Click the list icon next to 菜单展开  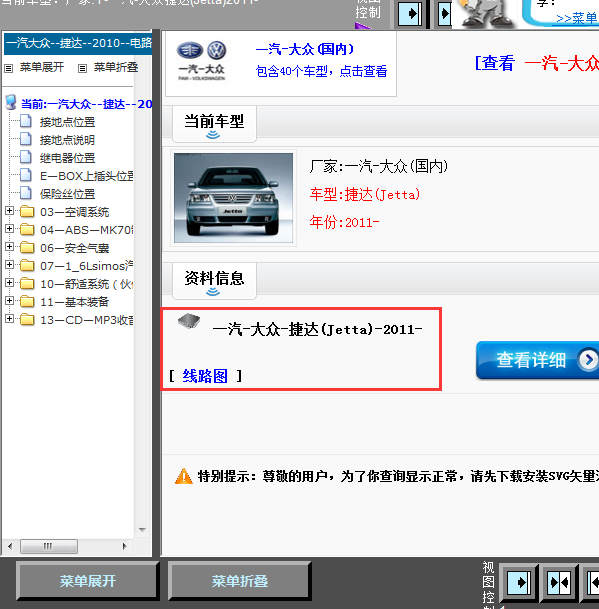point(9,69)
